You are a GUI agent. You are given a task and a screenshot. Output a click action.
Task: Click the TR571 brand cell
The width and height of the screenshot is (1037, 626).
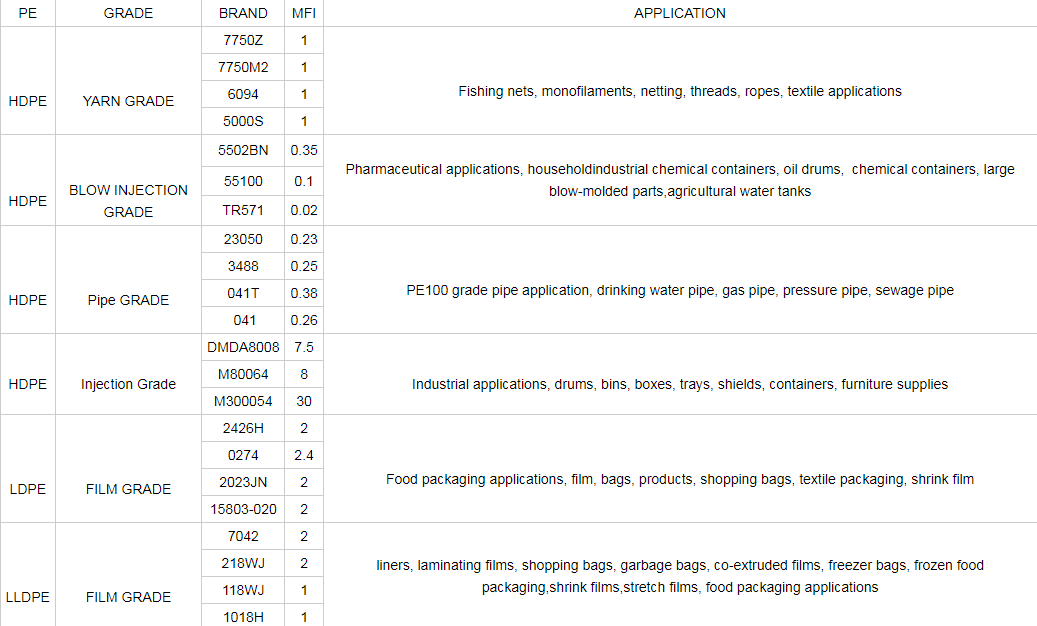point(242,210)
